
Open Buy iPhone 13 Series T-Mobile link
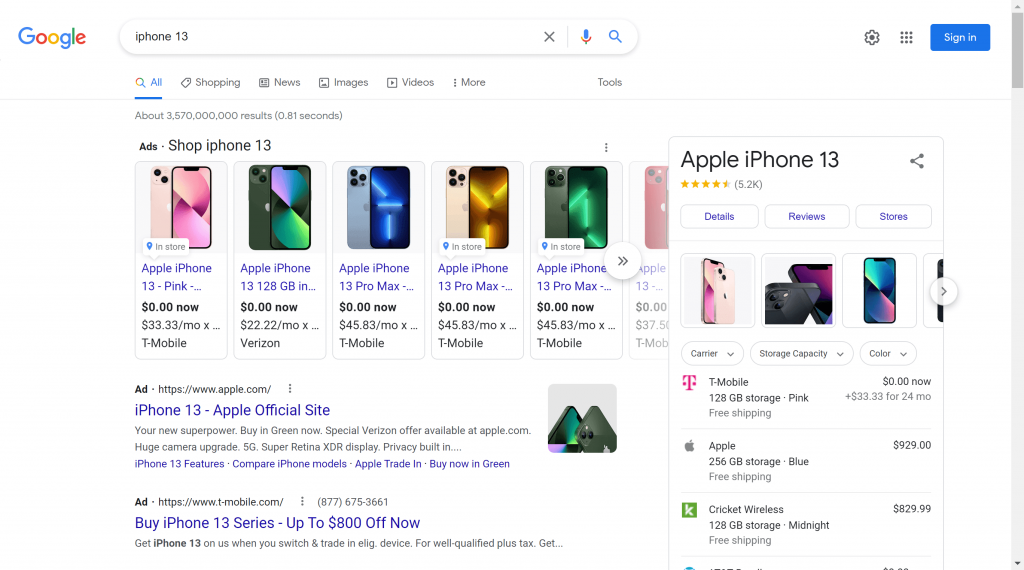(277, 523)
